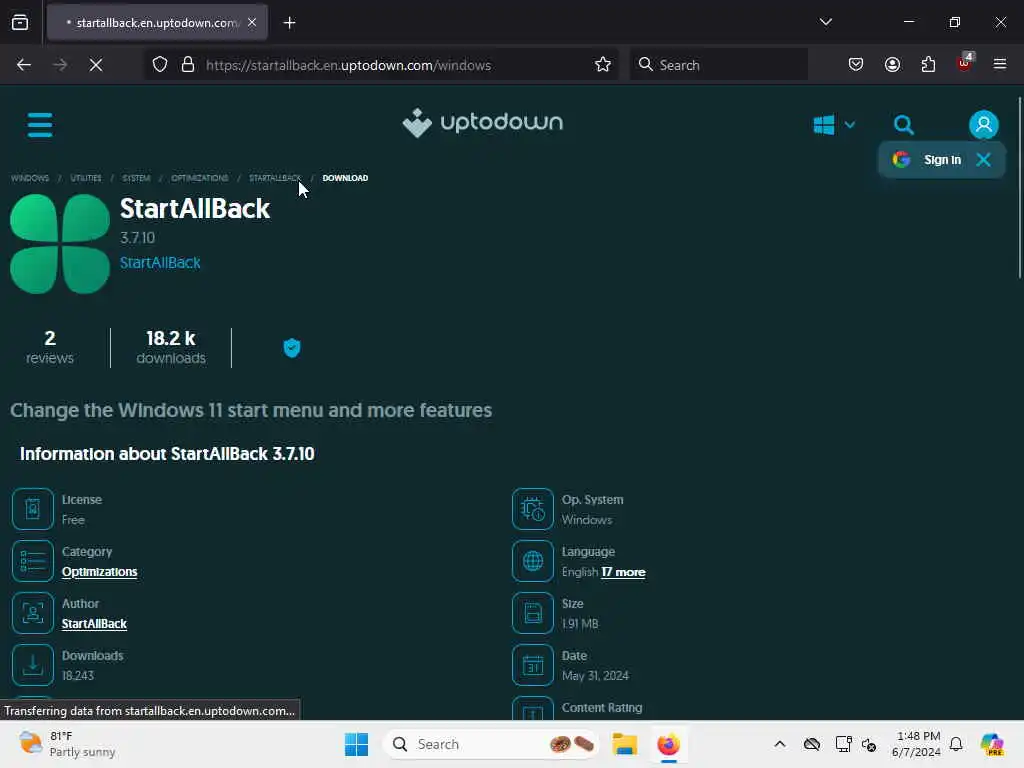Open a new browser tab
The image size is (1024, 768).
point(289,23)
